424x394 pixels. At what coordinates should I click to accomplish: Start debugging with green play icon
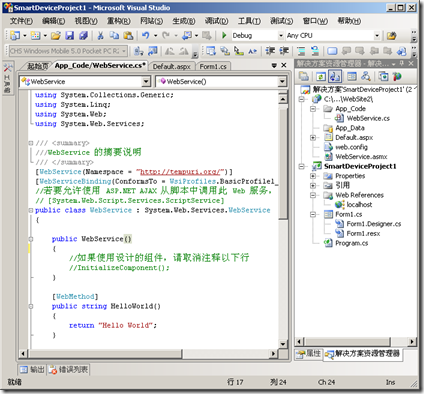click(x=224, y=35)
